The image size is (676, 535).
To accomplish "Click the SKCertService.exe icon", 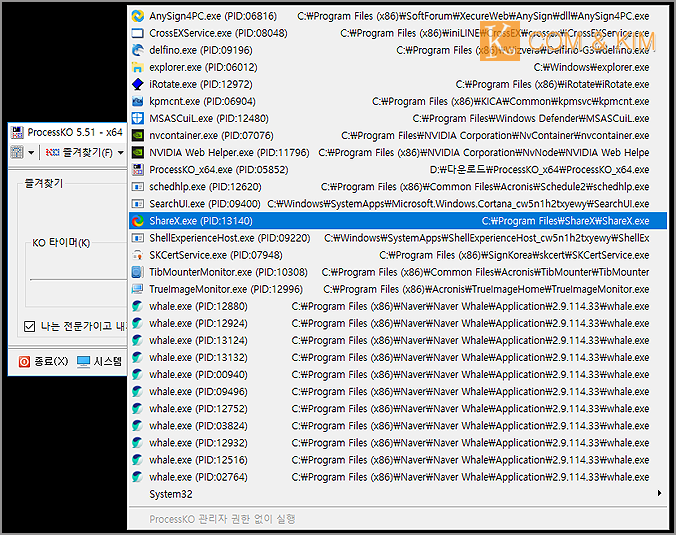I will 138,255.
